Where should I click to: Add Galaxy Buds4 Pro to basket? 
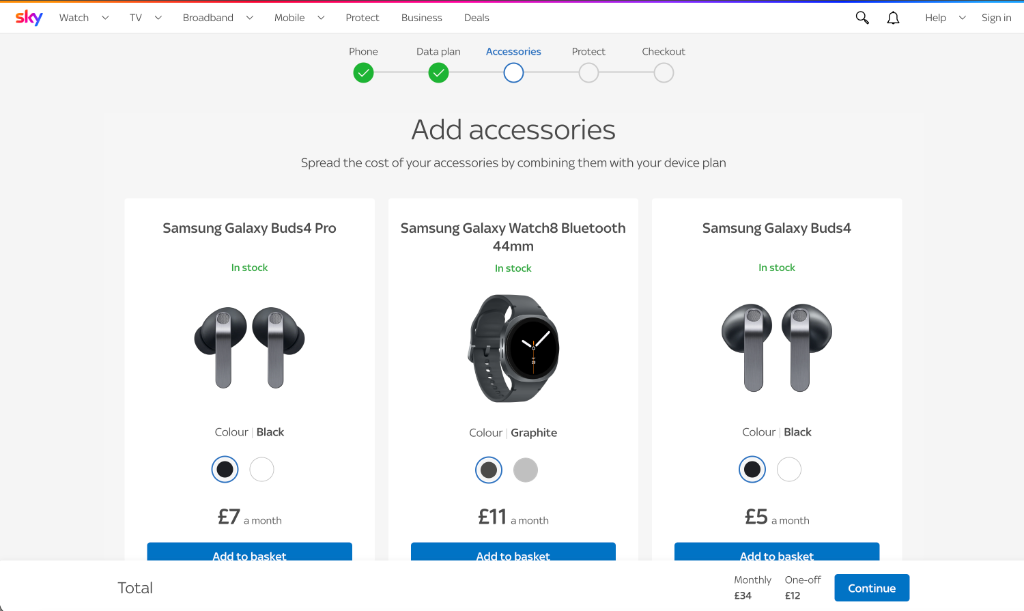click(249, 552)
